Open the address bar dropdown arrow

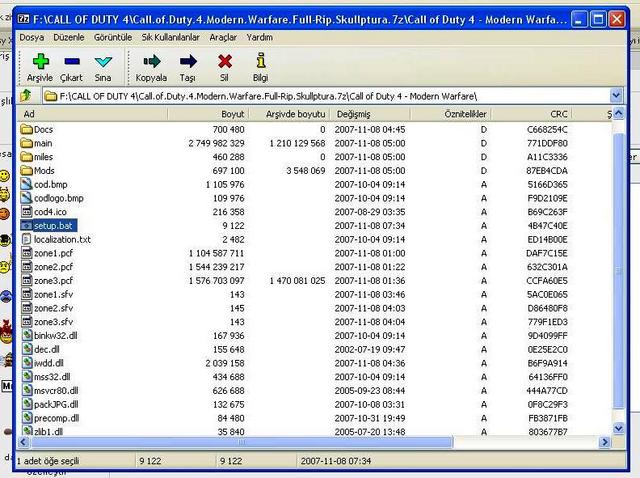tap(616, 96)
